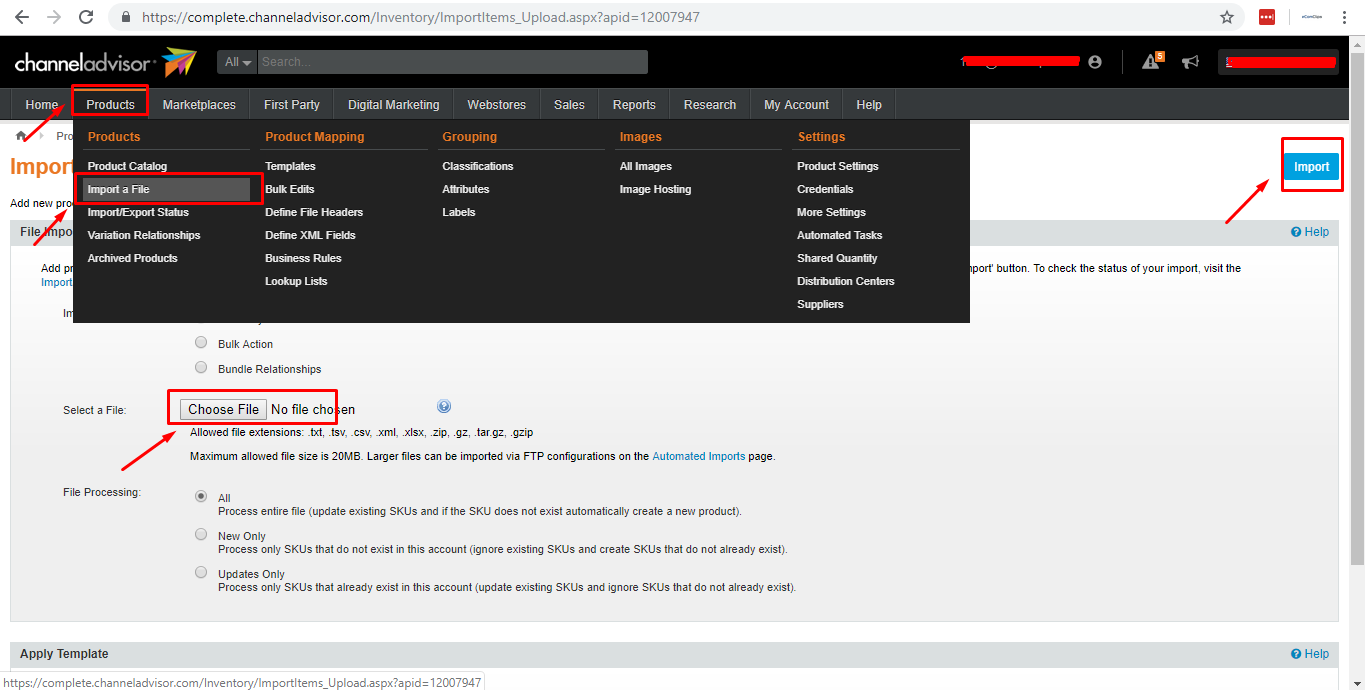This screenshot has height=690, width=1365.
Task: Open the Home menu
Action: tap(42, 105)
